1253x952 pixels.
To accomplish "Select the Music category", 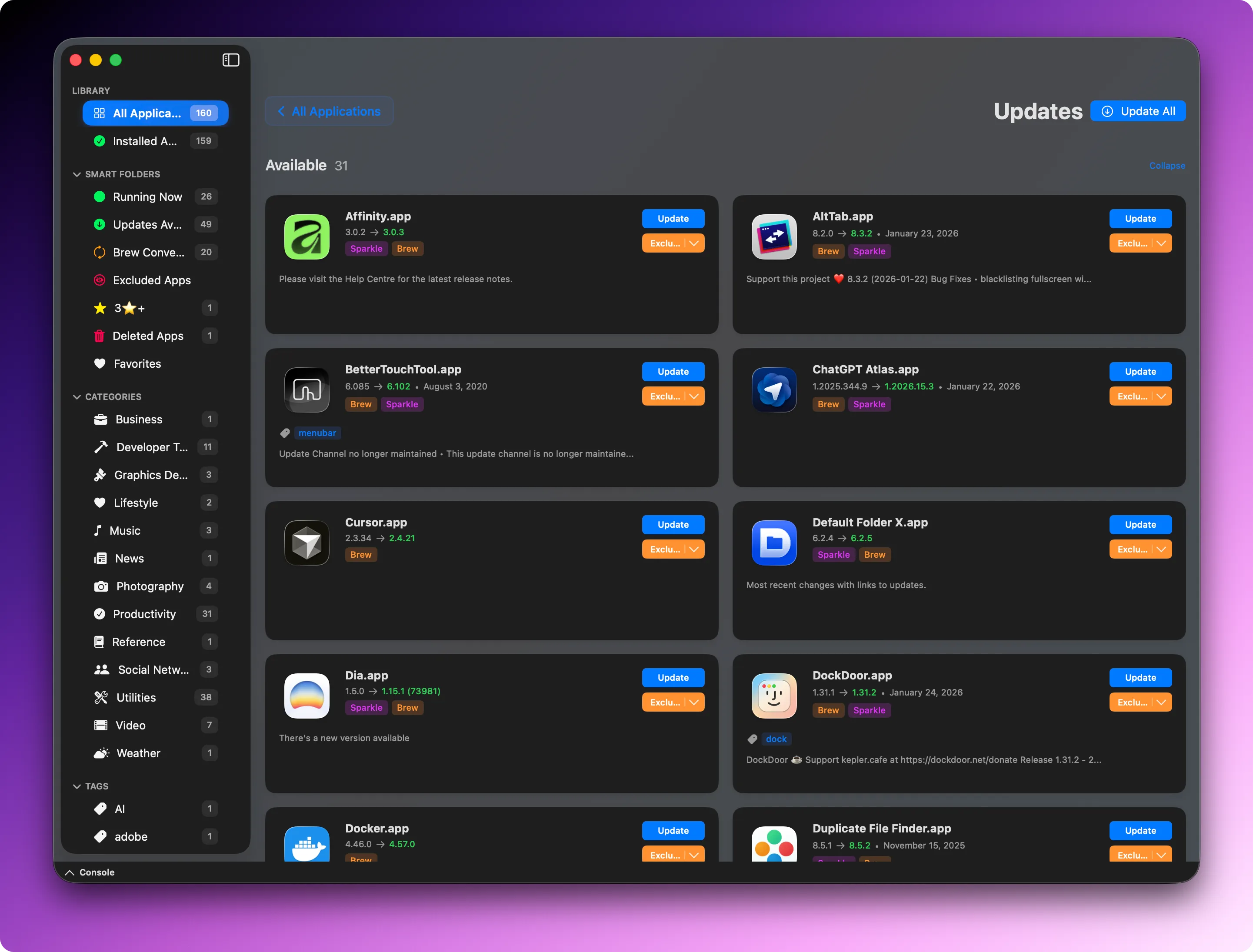I will pyautogui.click(x=155, y=530).
